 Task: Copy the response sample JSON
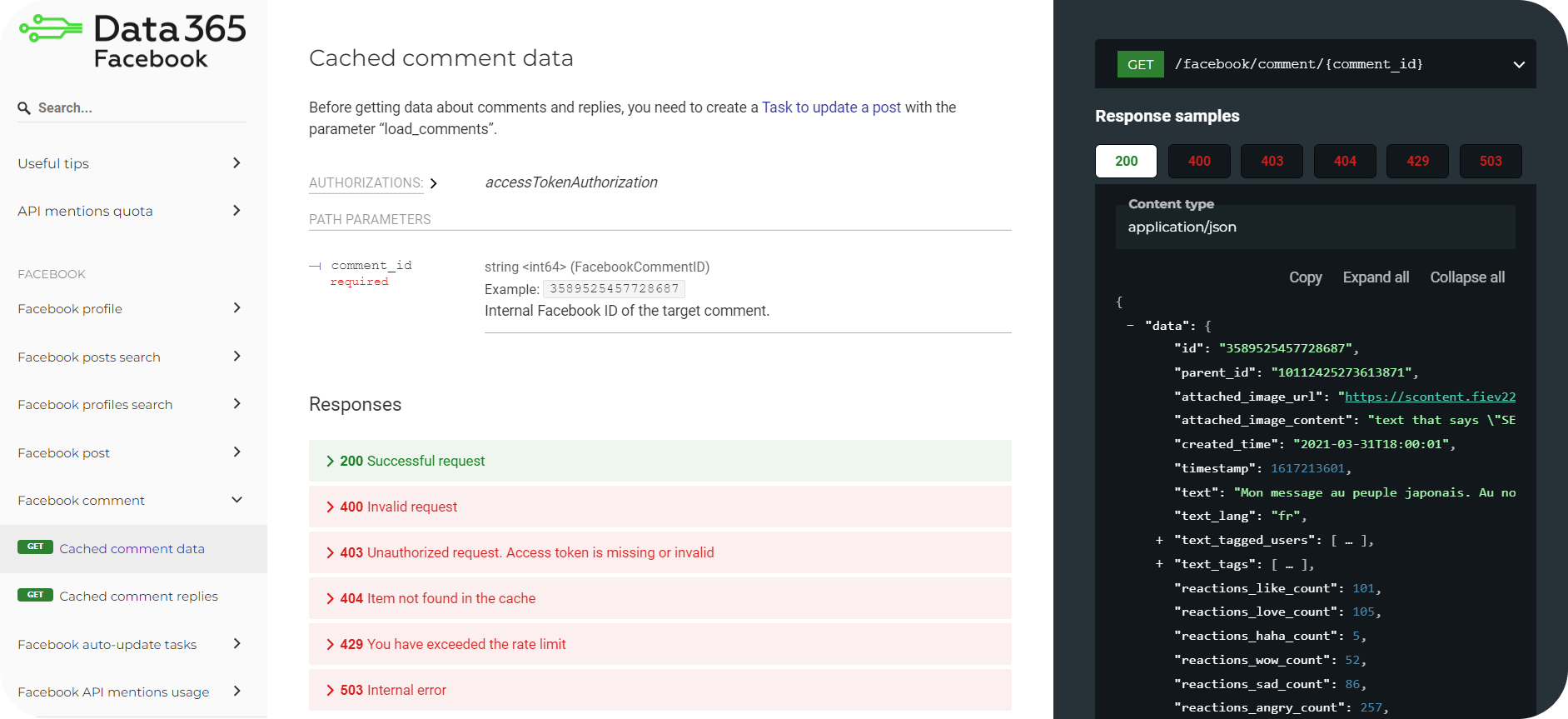[x=1305, y=277]
